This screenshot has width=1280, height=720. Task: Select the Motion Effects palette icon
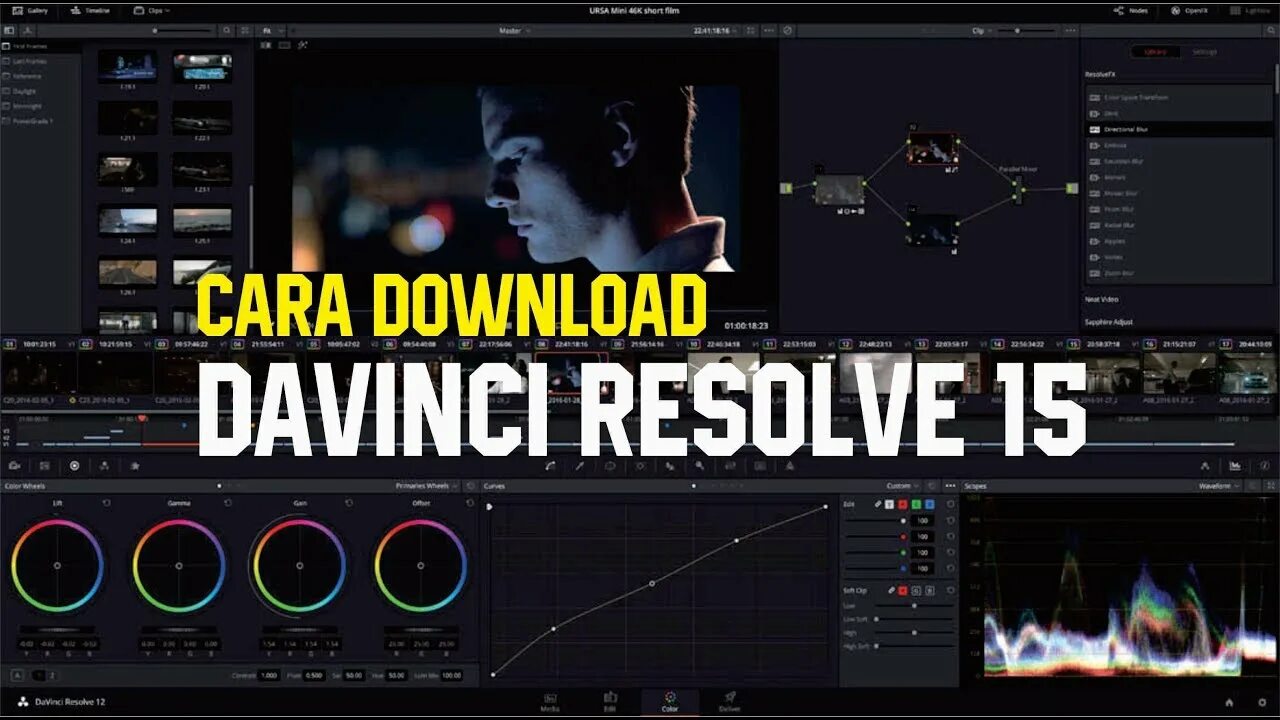[134, 465]
